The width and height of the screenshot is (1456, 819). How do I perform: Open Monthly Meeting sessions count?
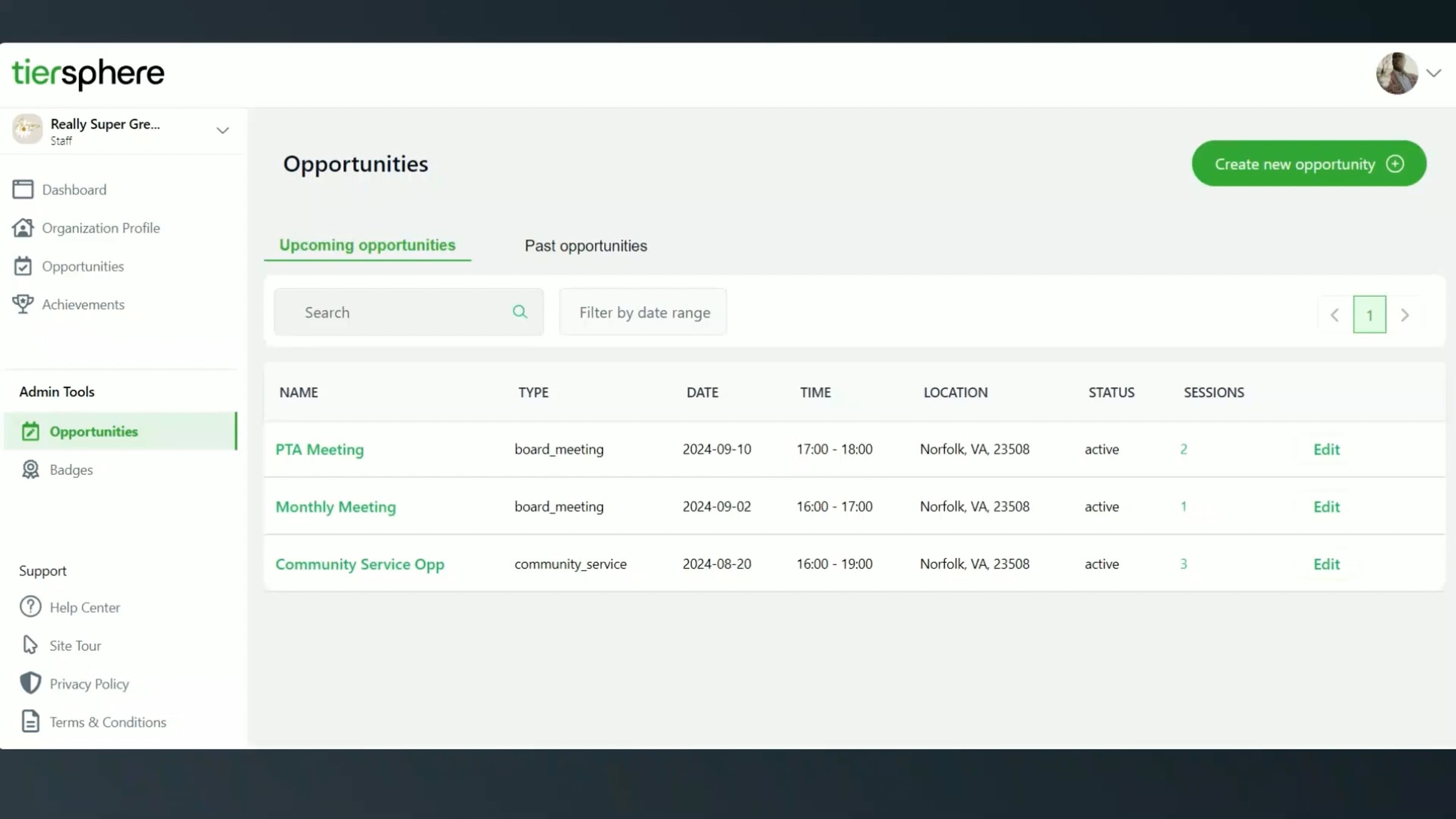pos(1183,507)
